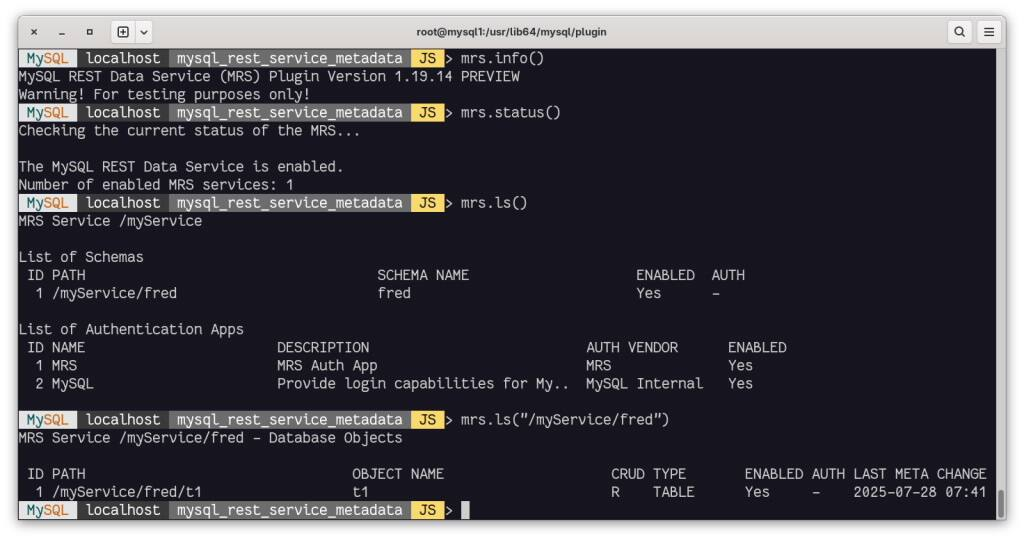Click the "List of Schemas" heading
Image resolution: width=1024 pixels, height=540 pixels.
(x=81, y=257)
